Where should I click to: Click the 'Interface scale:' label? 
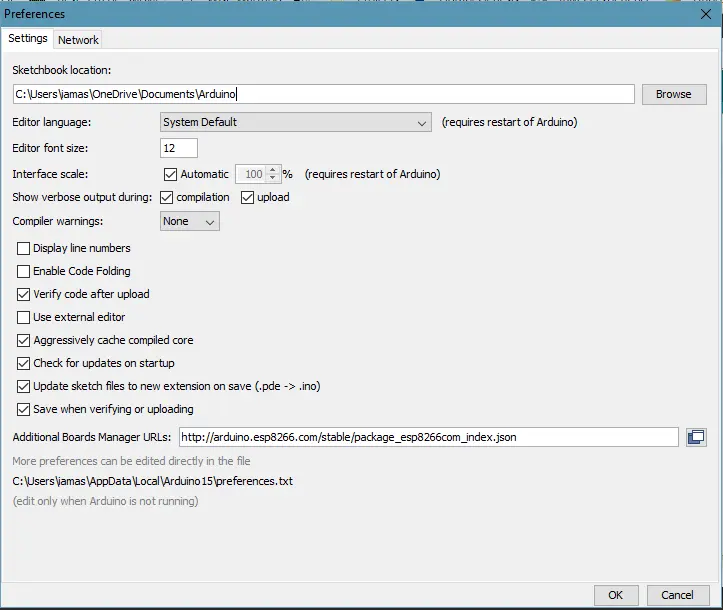(x=50, y=174)
